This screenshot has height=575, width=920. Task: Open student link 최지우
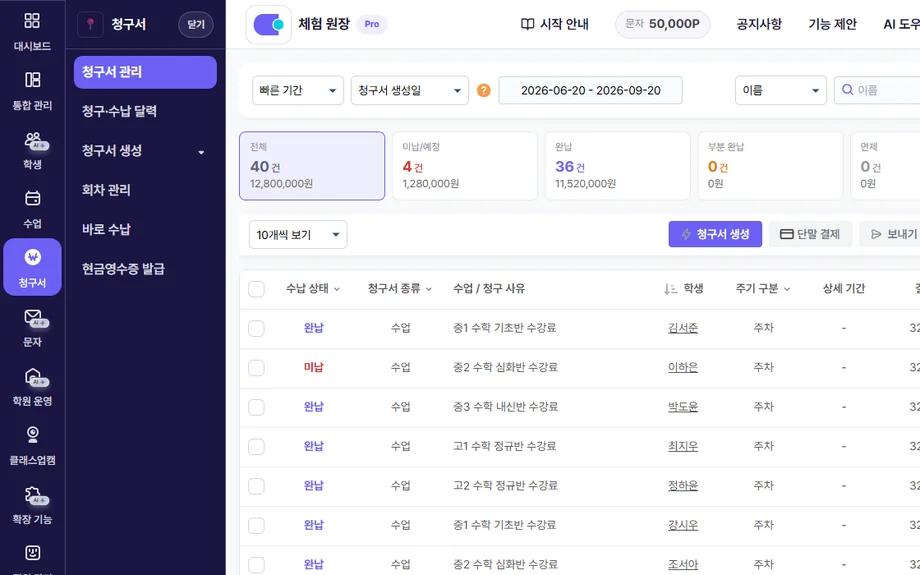pos(683,446)
